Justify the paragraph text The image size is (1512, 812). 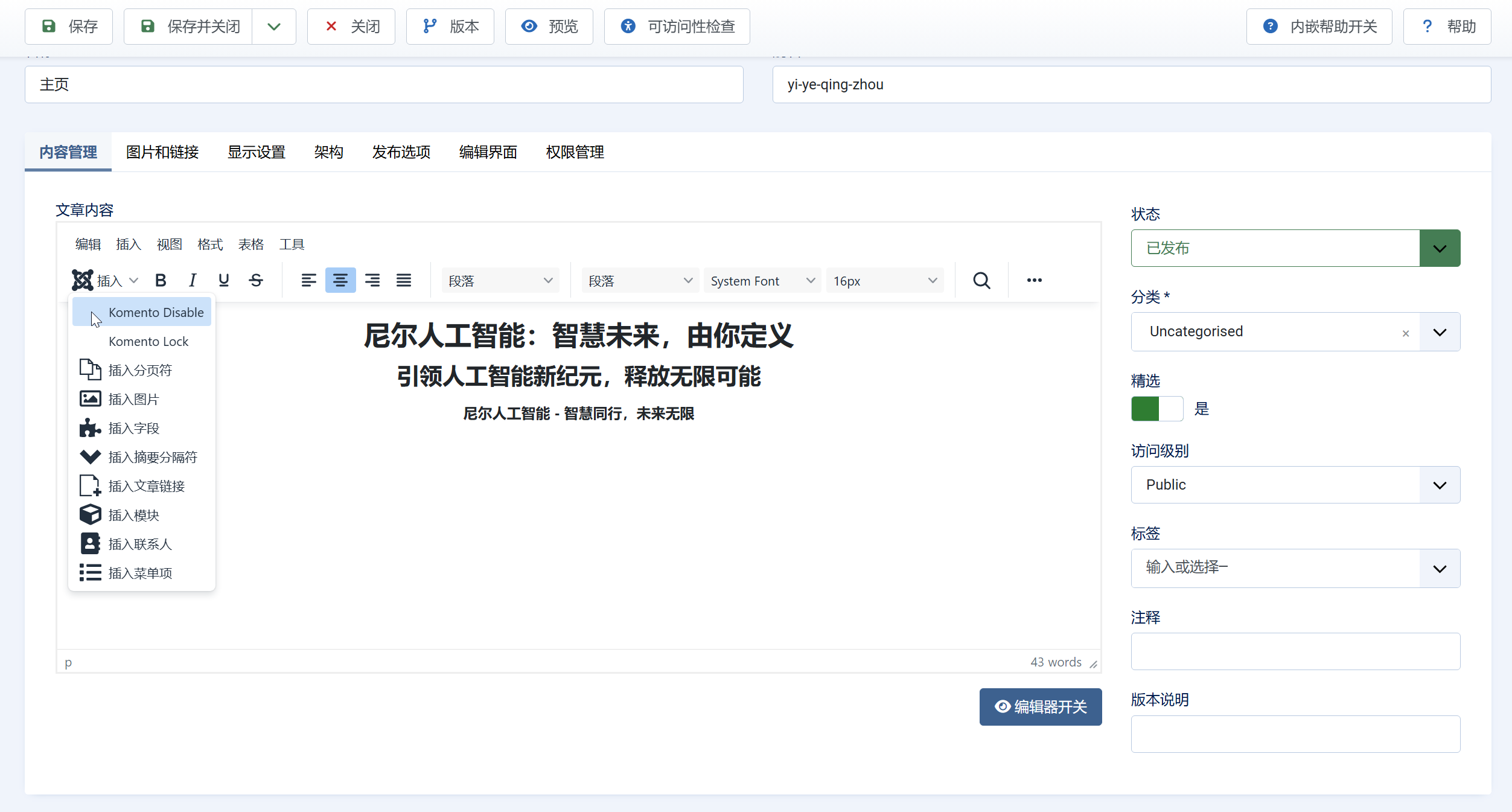tap(404, 280)
